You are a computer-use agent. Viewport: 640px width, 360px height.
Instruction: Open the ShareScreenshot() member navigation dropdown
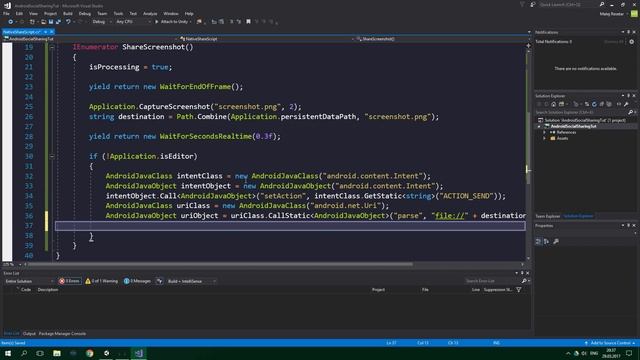coord(442,39)
